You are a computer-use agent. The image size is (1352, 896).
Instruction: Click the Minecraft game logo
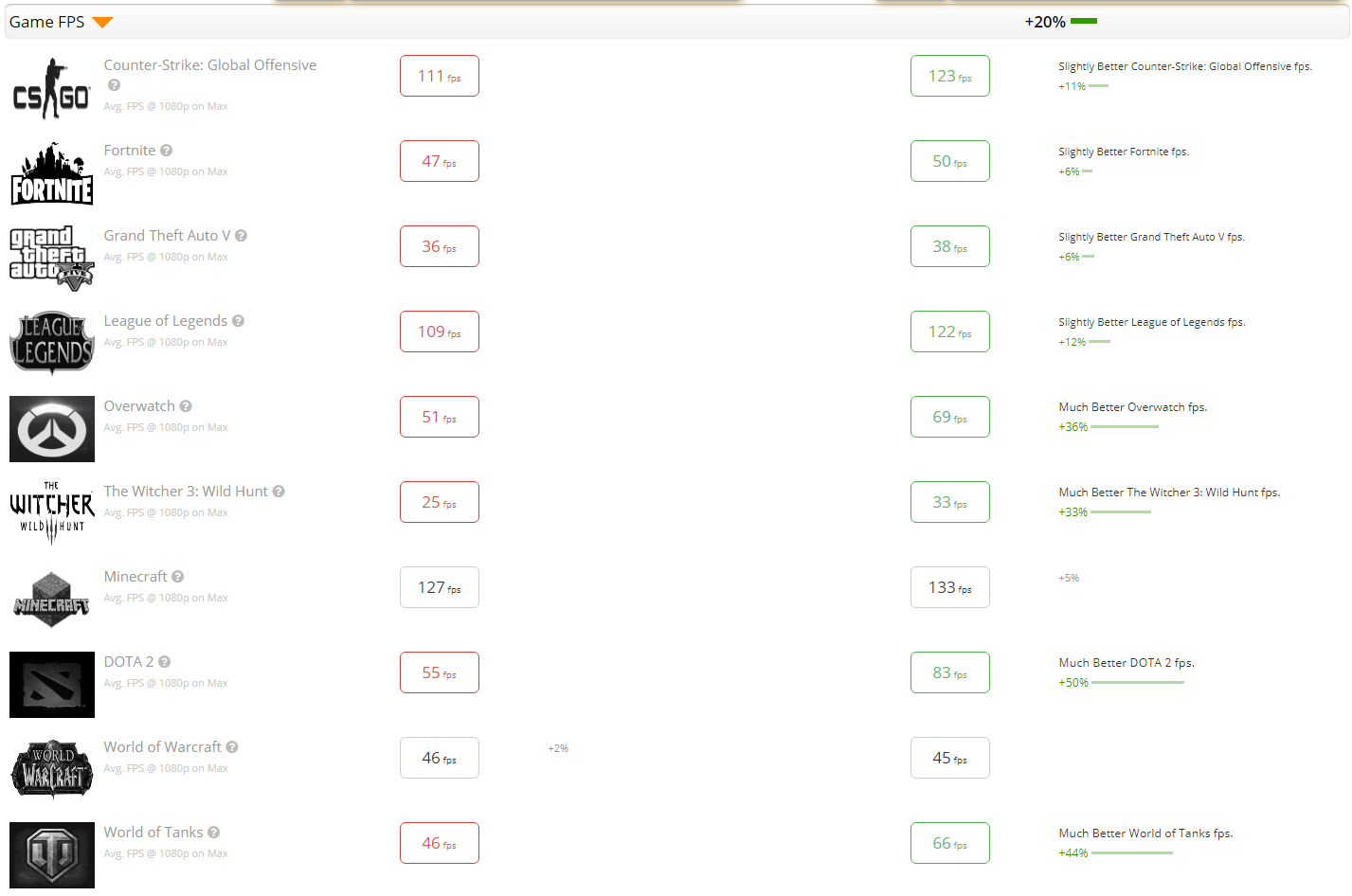tap(52, 600)
